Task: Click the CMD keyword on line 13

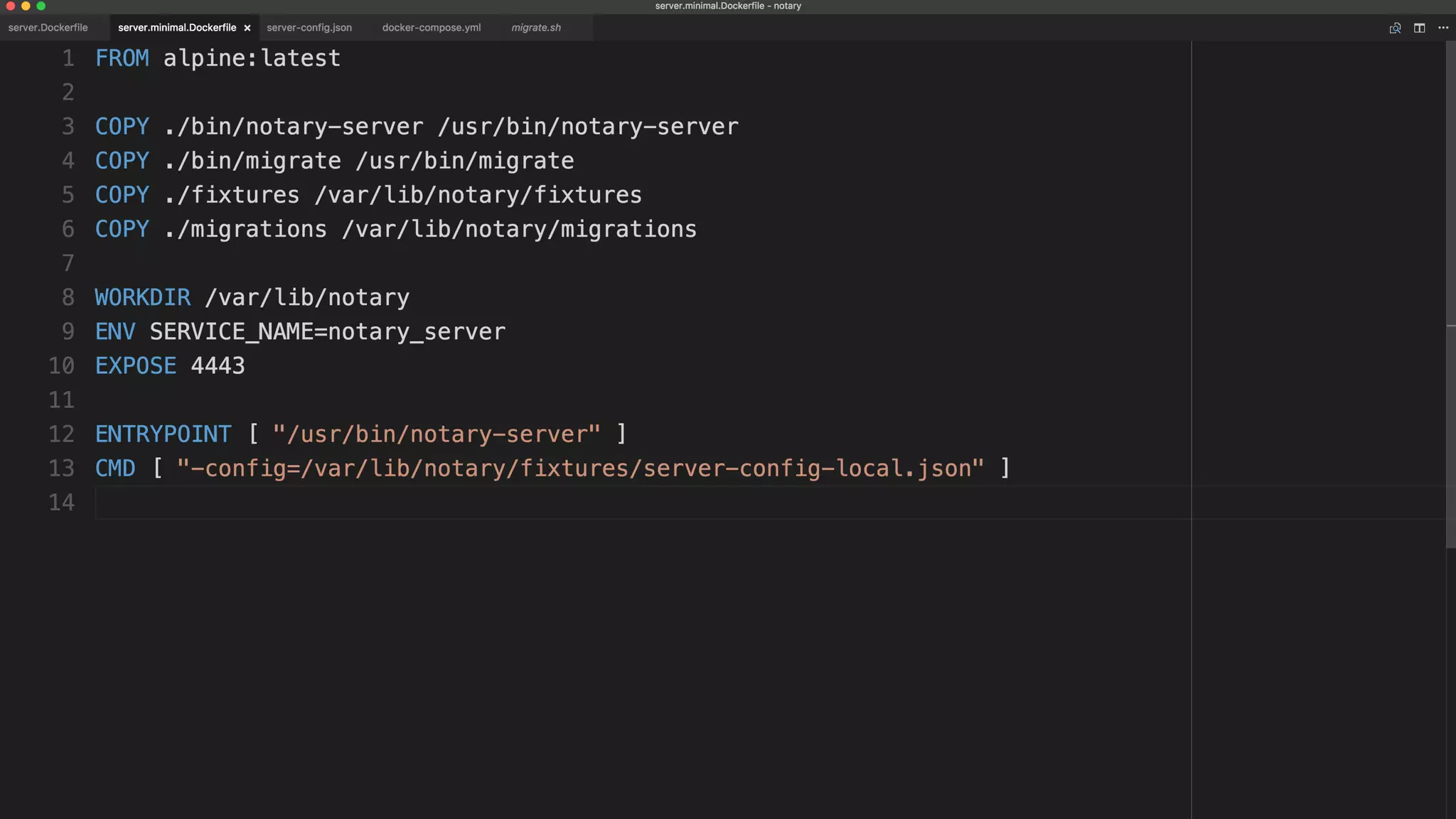Action: coord(115,468)
